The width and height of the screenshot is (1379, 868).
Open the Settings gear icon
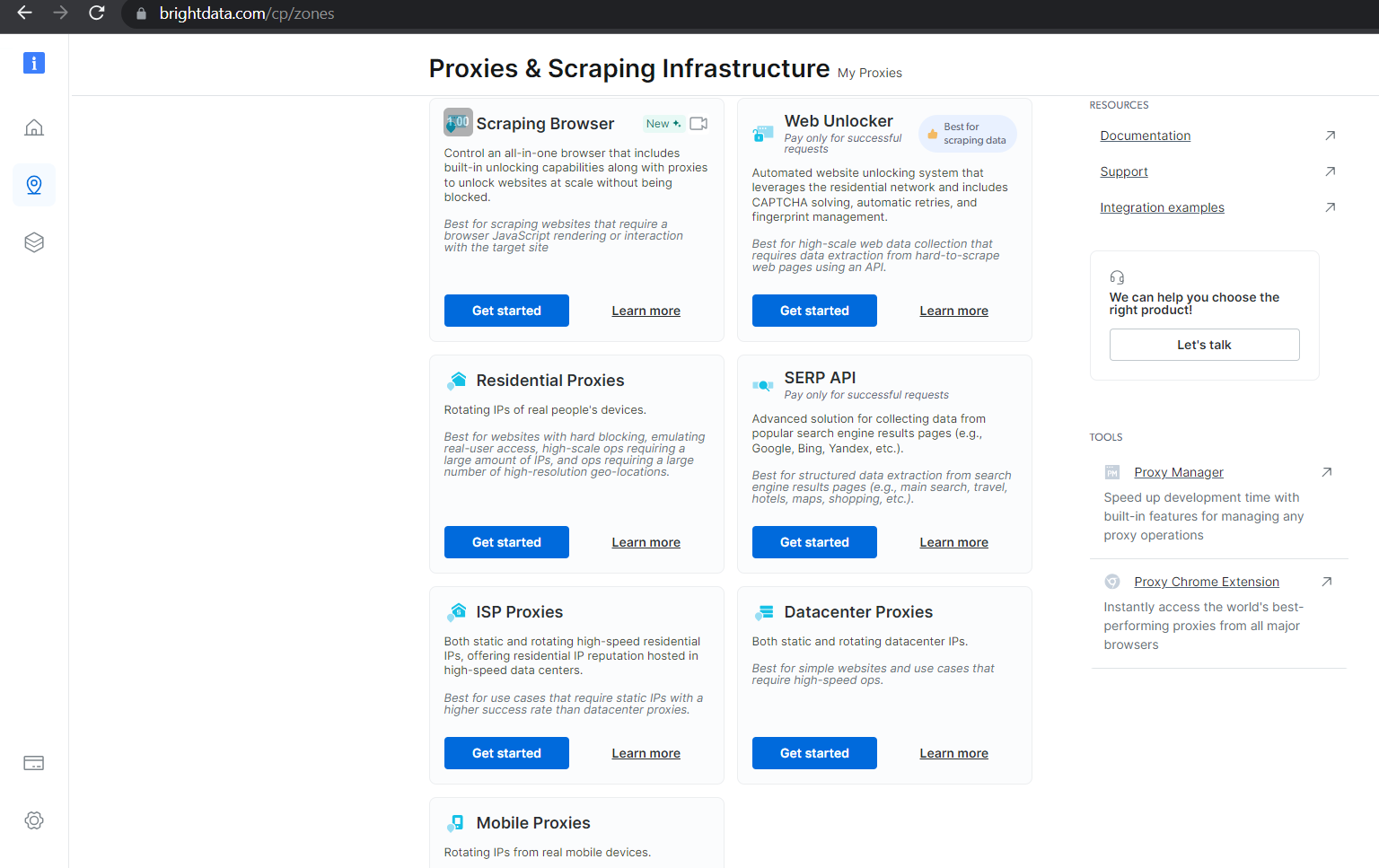pyautogui.click(x=33, y=820)
